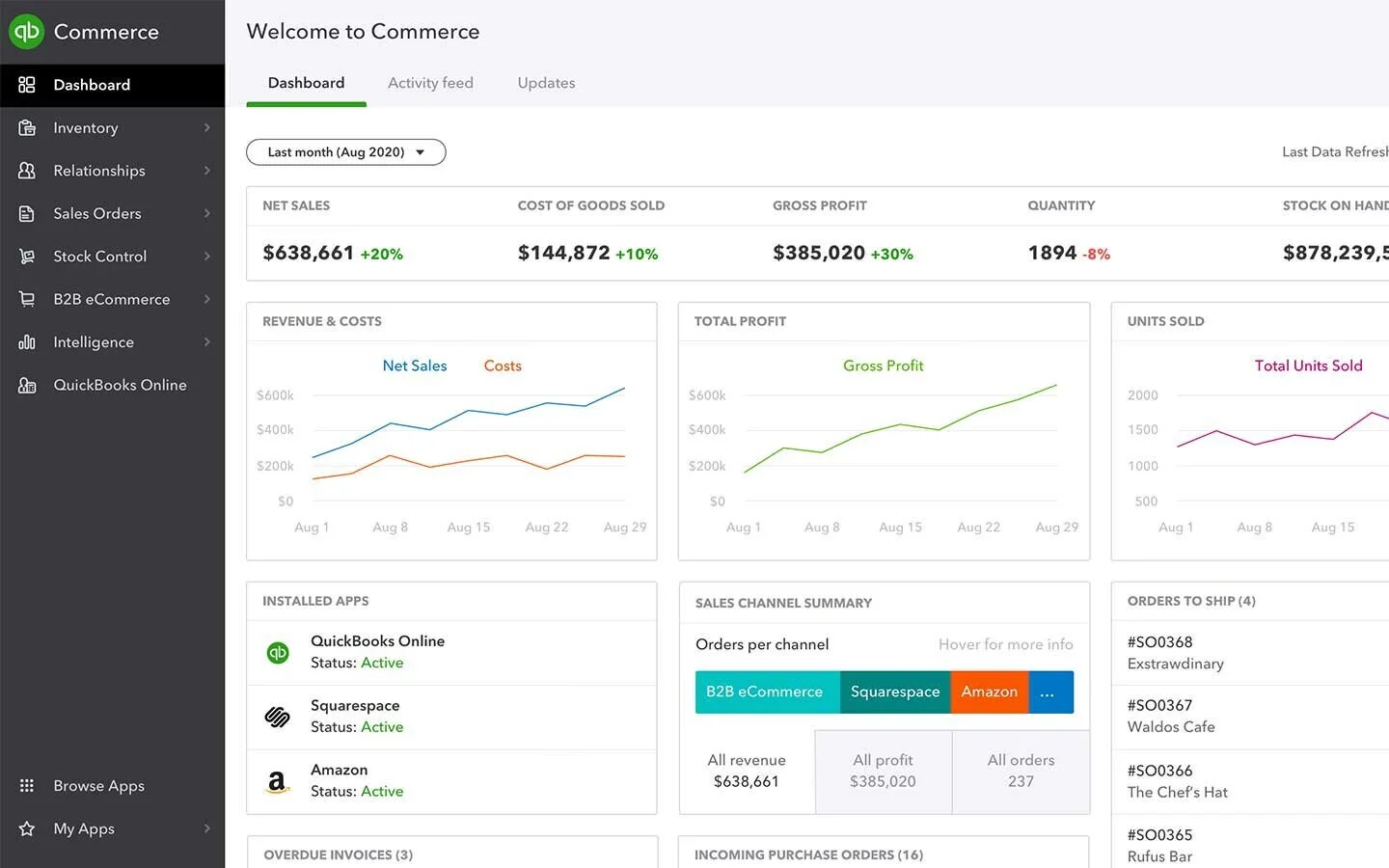Viewport: 1389px width, 868px height.
Task: Expand the My Apps section chevron
Action: coord(206,828)
